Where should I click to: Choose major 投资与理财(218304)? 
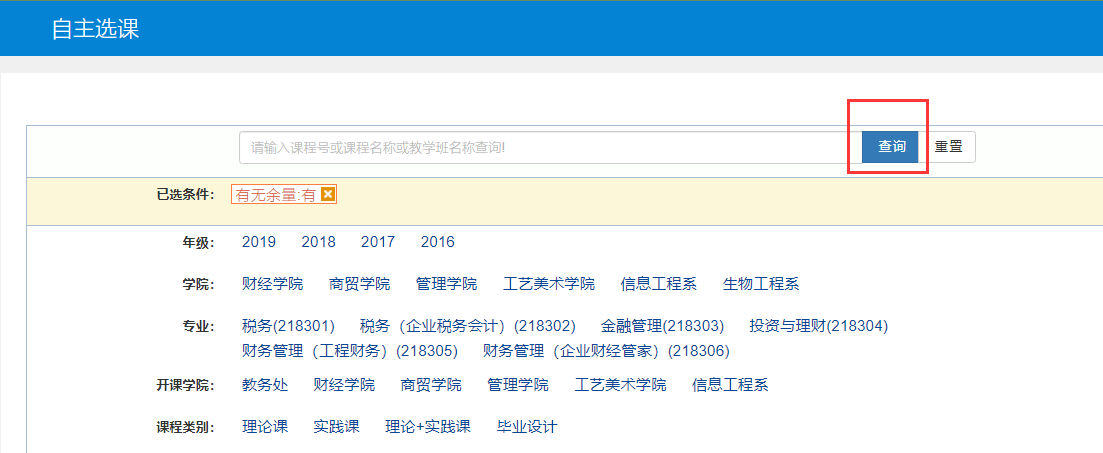pos(818,326)
